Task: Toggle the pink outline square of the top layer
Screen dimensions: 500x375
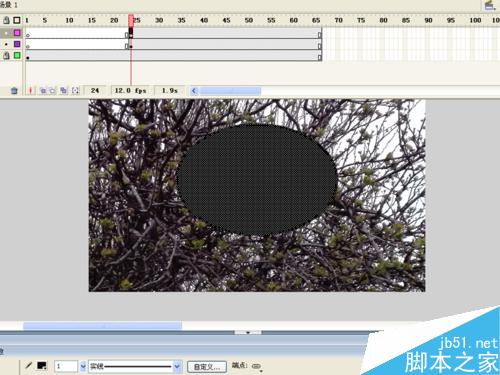Action: [17, 33]
